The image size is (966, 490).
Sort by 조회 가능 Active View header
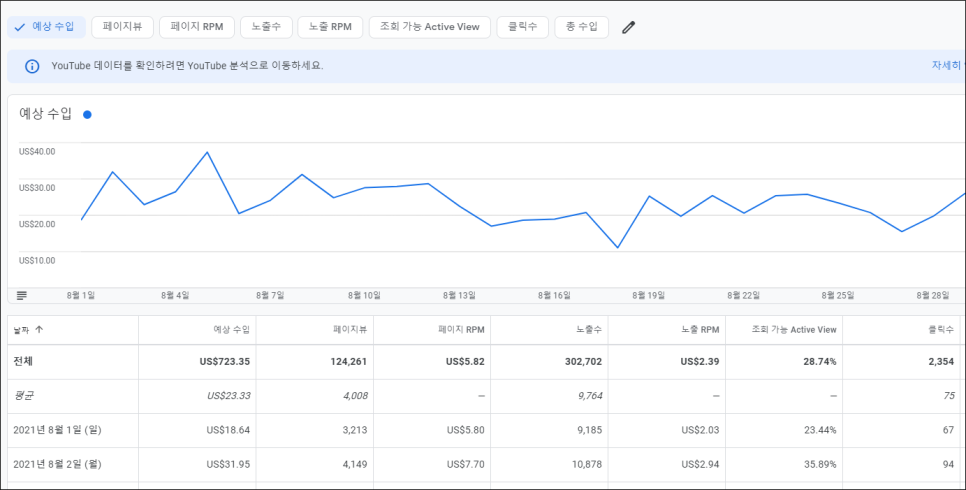click(794, 330)
